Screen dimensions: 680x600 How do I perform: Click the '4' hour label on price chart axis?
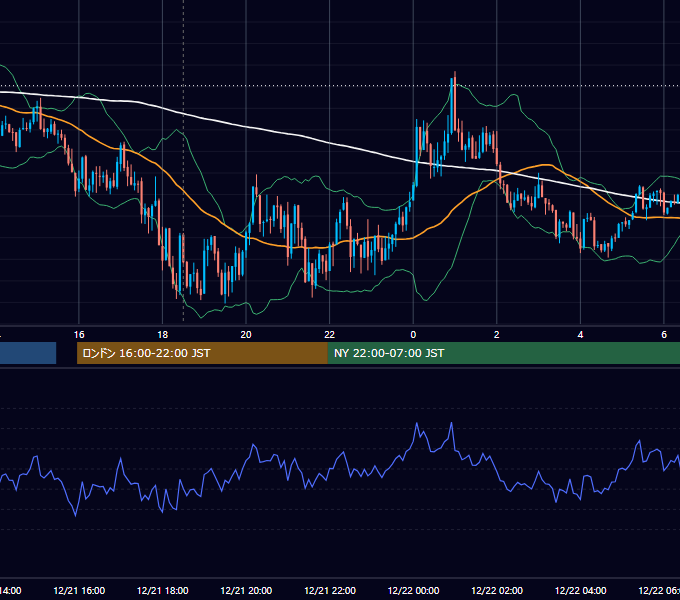[580, 335]
